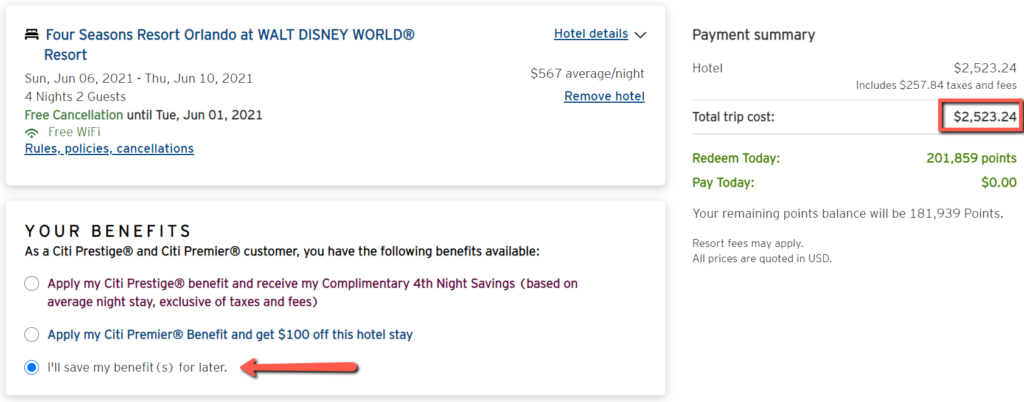1024x402 pixels.
Task: Expand the Hotel details chevron
Action: point(640,35)
